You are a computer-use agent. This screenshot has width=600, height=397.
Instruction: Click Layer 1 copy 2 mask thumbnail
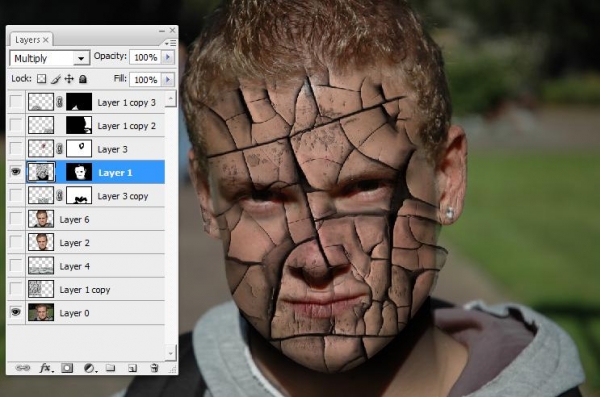[x=79, y=125]
